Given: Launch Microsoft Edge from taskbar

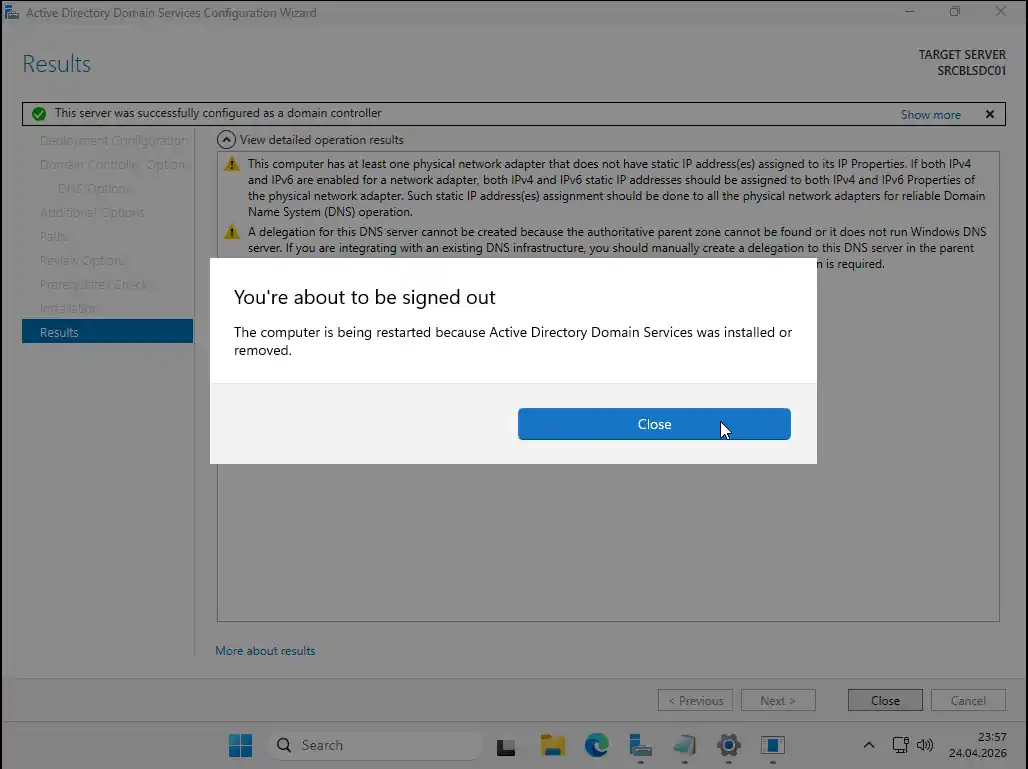Looking at the screenshot, I should pyautogui.click(x=597, y=745).
